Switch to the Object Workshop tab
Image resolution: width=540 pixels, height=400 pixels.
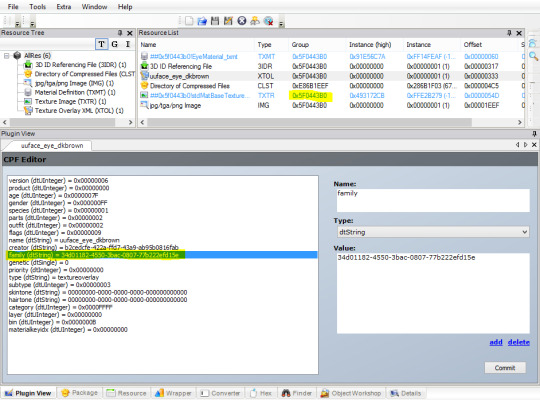pyautogui.click(x=352, y=393)
